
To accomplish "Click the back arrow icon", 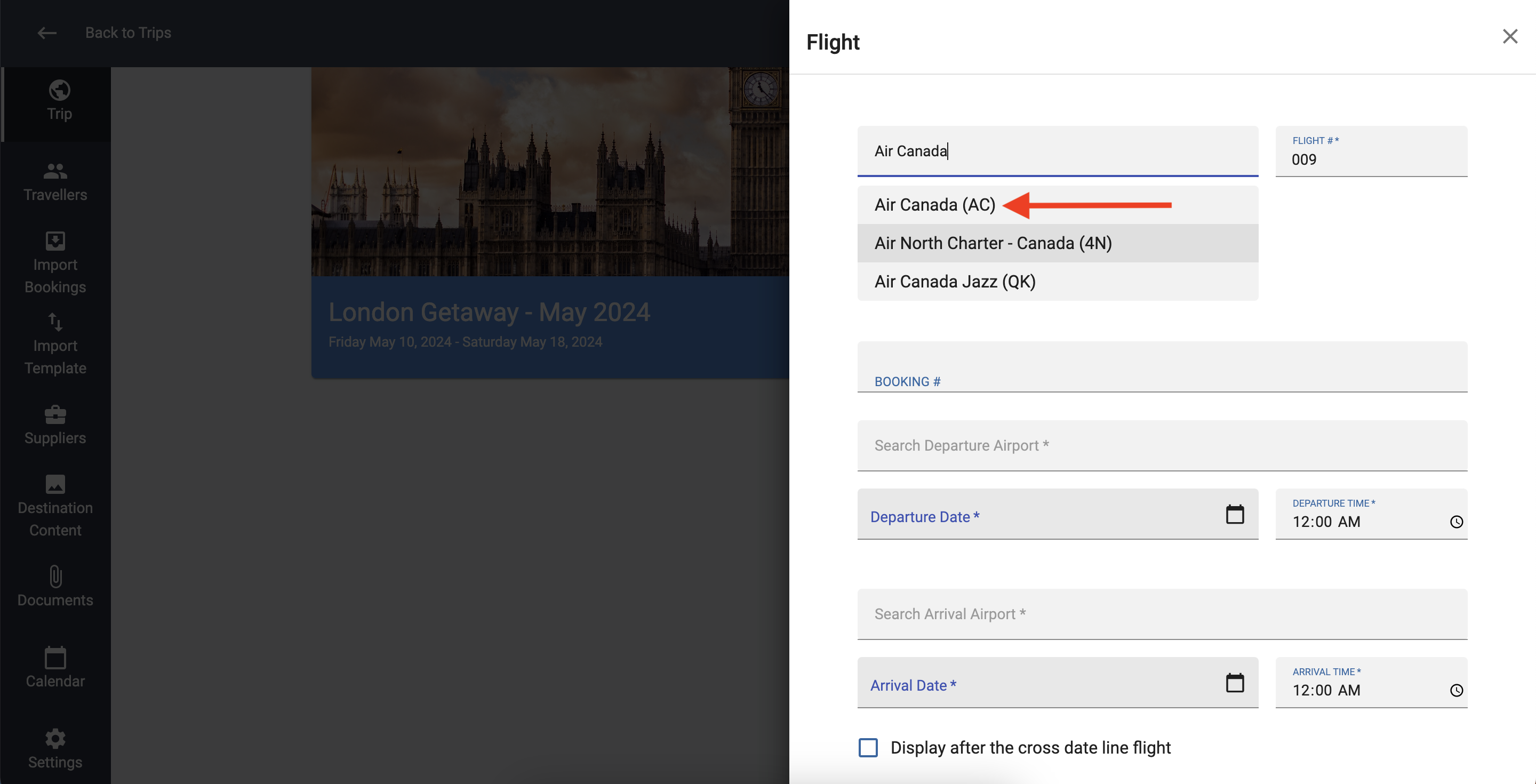I will click(x=47, y=33).
